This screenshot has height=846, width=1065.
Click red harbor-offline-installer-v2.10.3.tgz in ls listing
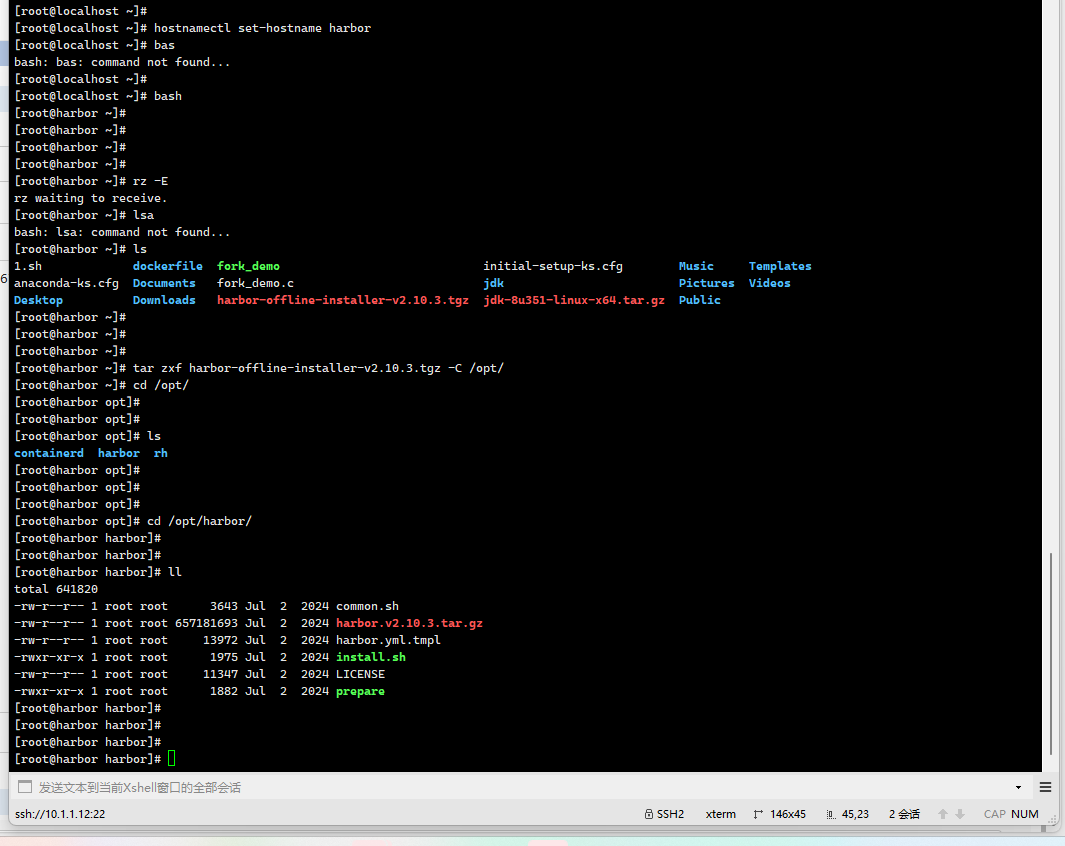point(343,300)
